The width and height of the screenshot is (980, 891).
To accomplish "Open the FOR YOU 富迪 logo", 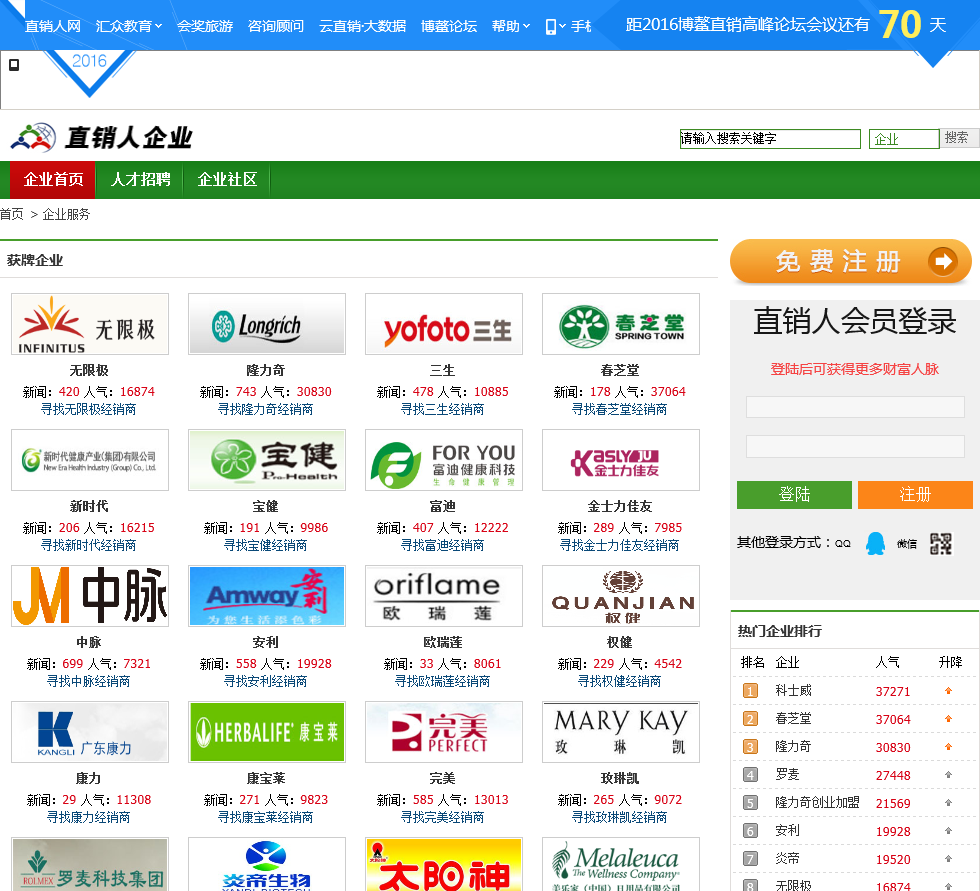I will [444, 460].
